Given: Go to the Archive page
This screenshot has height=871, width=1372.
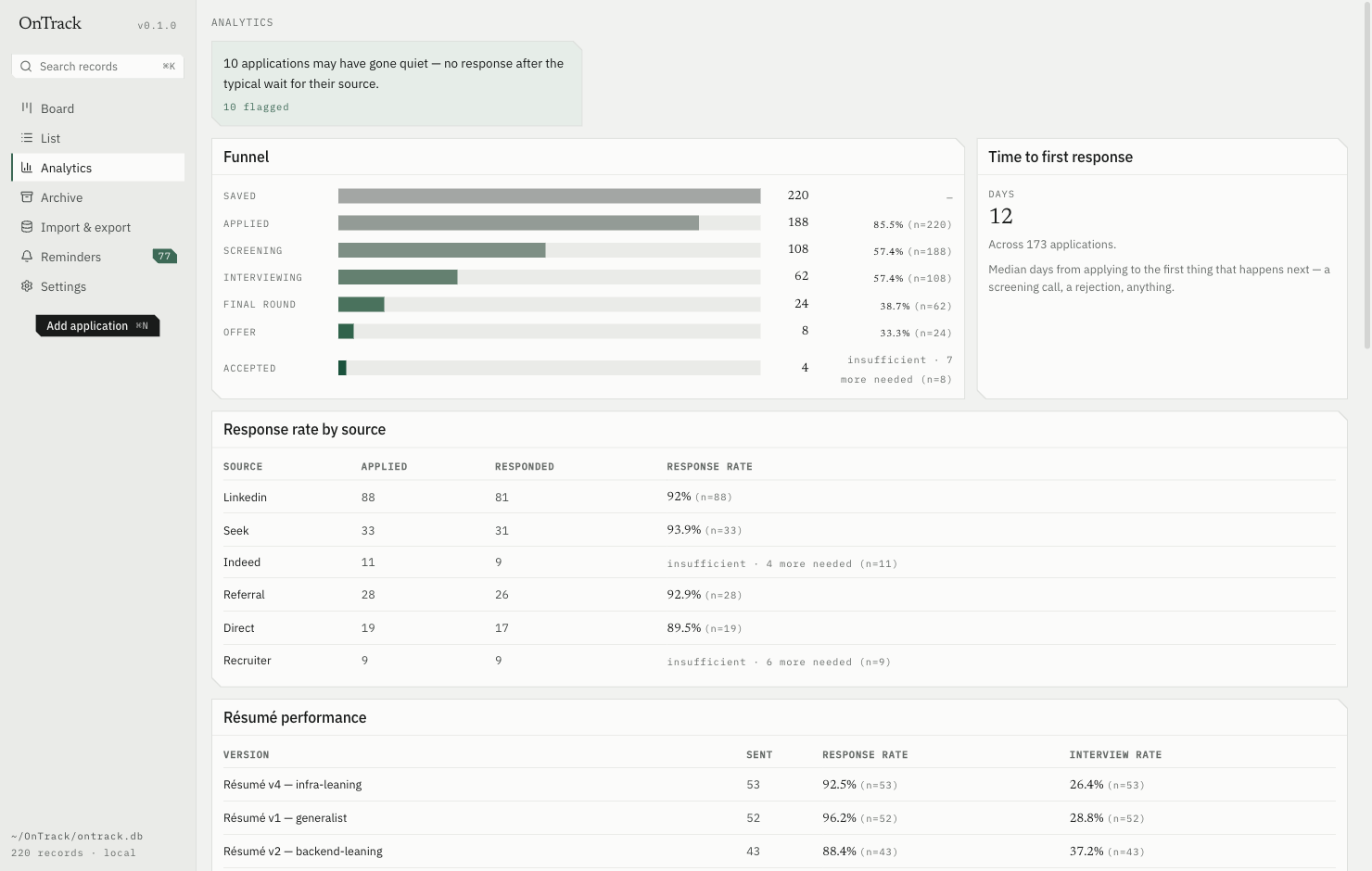Looking at the screenshot, I should pyautogui.click(x=98, y=197).
